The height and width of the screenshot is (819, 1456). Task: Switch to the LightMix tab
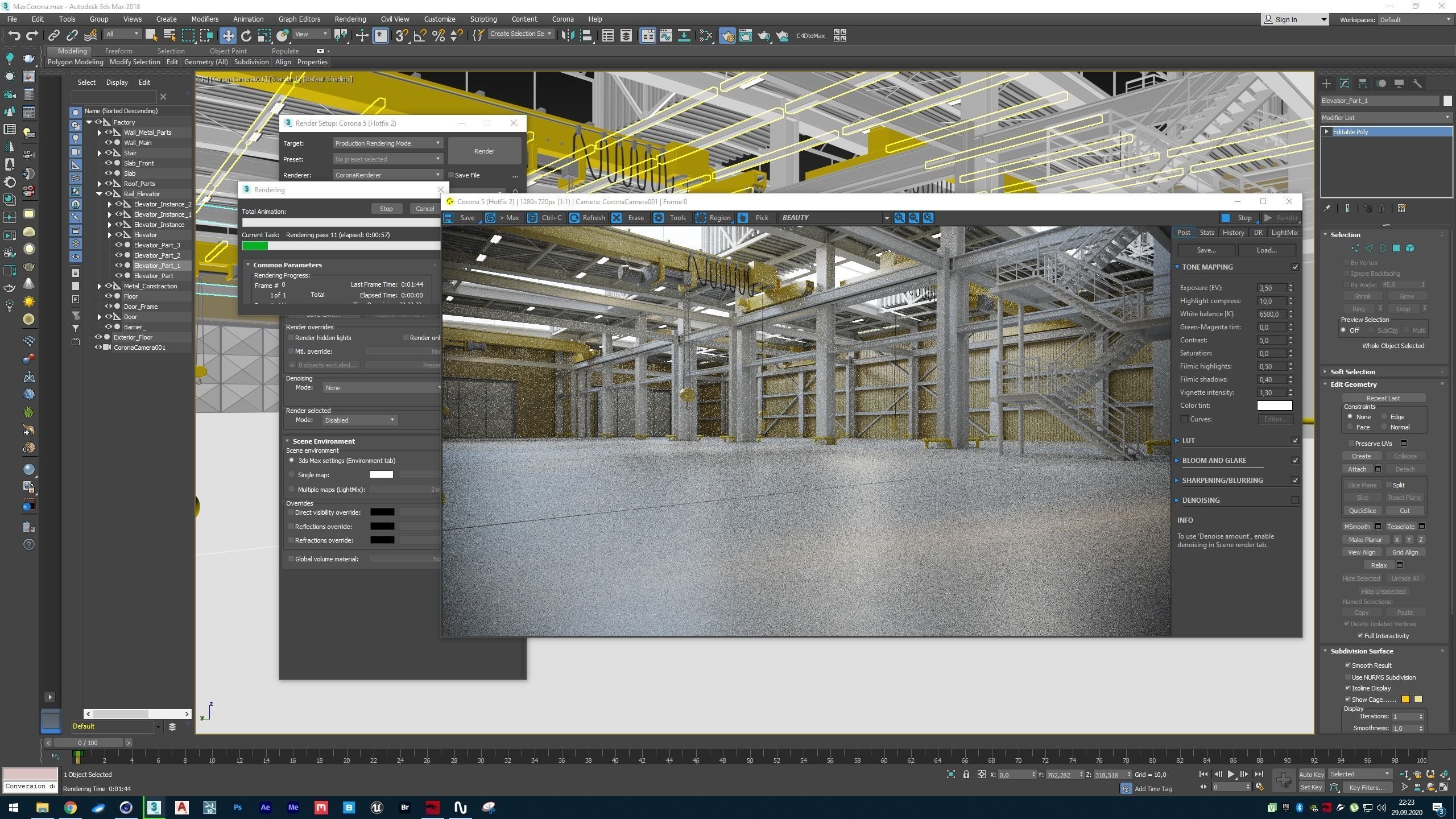click(1284, 233)
